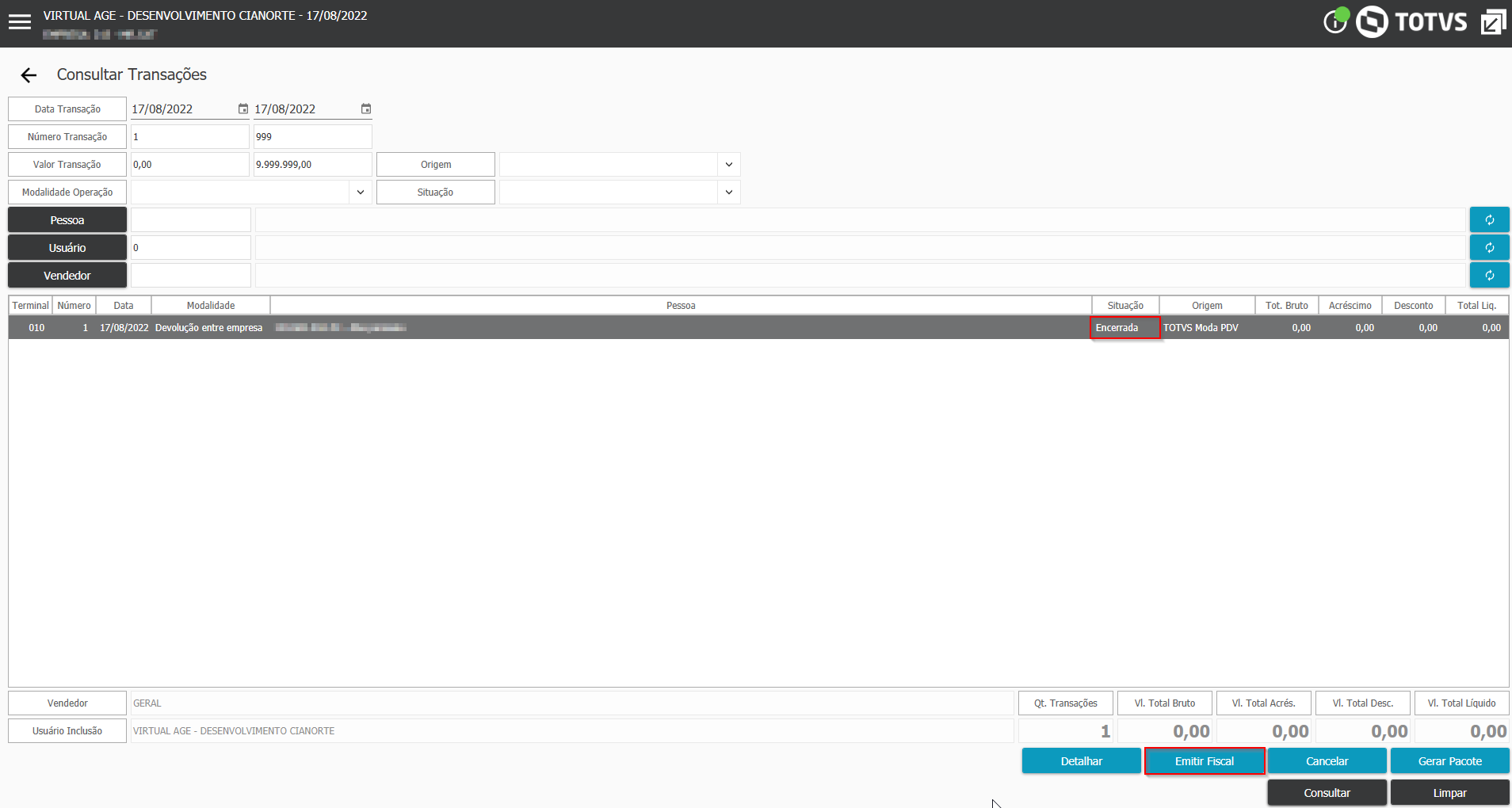Refresh the Pessoa field
The width and height of the screenshot is (1512, 808).
pos(1489,220)
